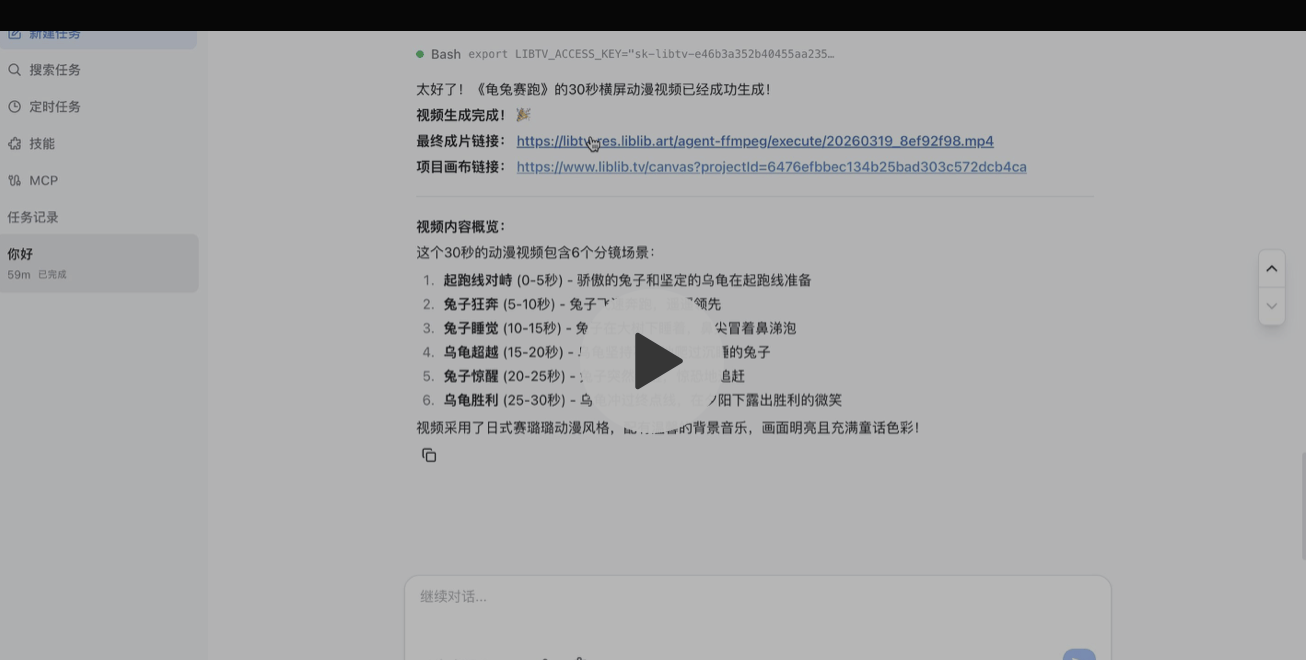Open 定时任务 clock icon in sidebar
This screenshot has height=660, width=1306.
click(14, 107)
